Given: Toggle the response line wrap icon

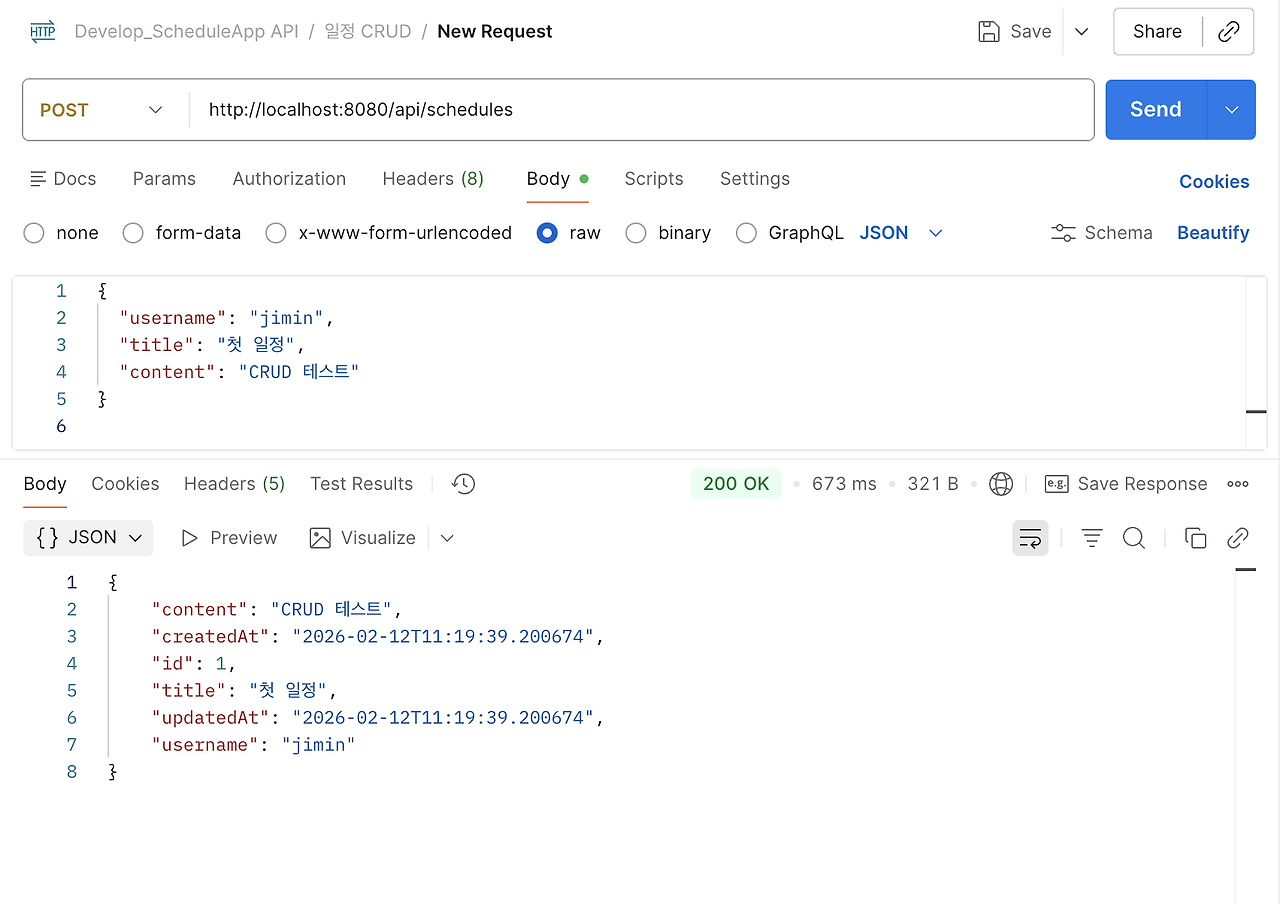Looking at the screenshot, I should [x=1030, y=538].
